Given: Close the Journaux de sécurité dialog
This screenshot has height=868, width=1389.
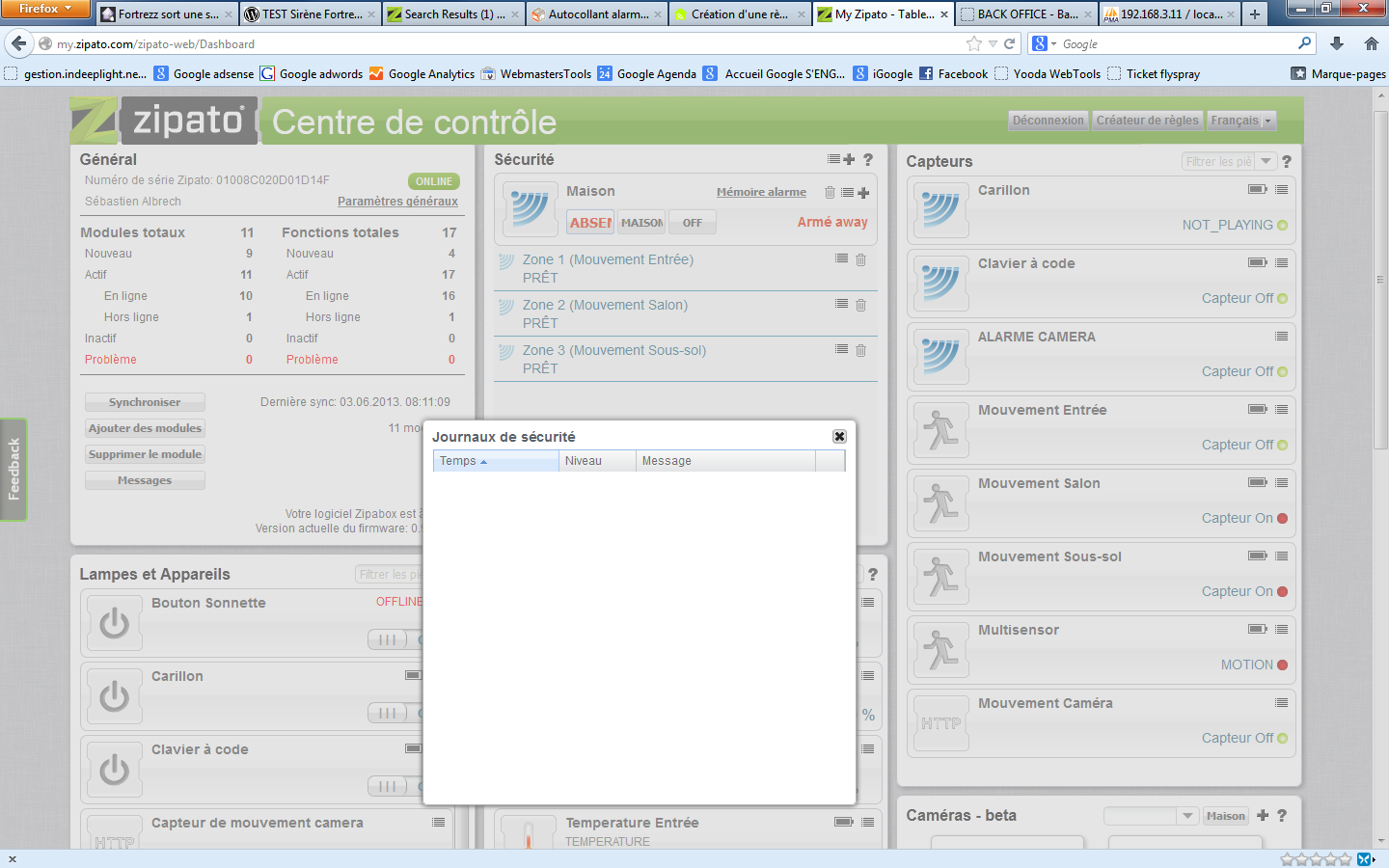Looking at the screenshot, I should 839,437.
